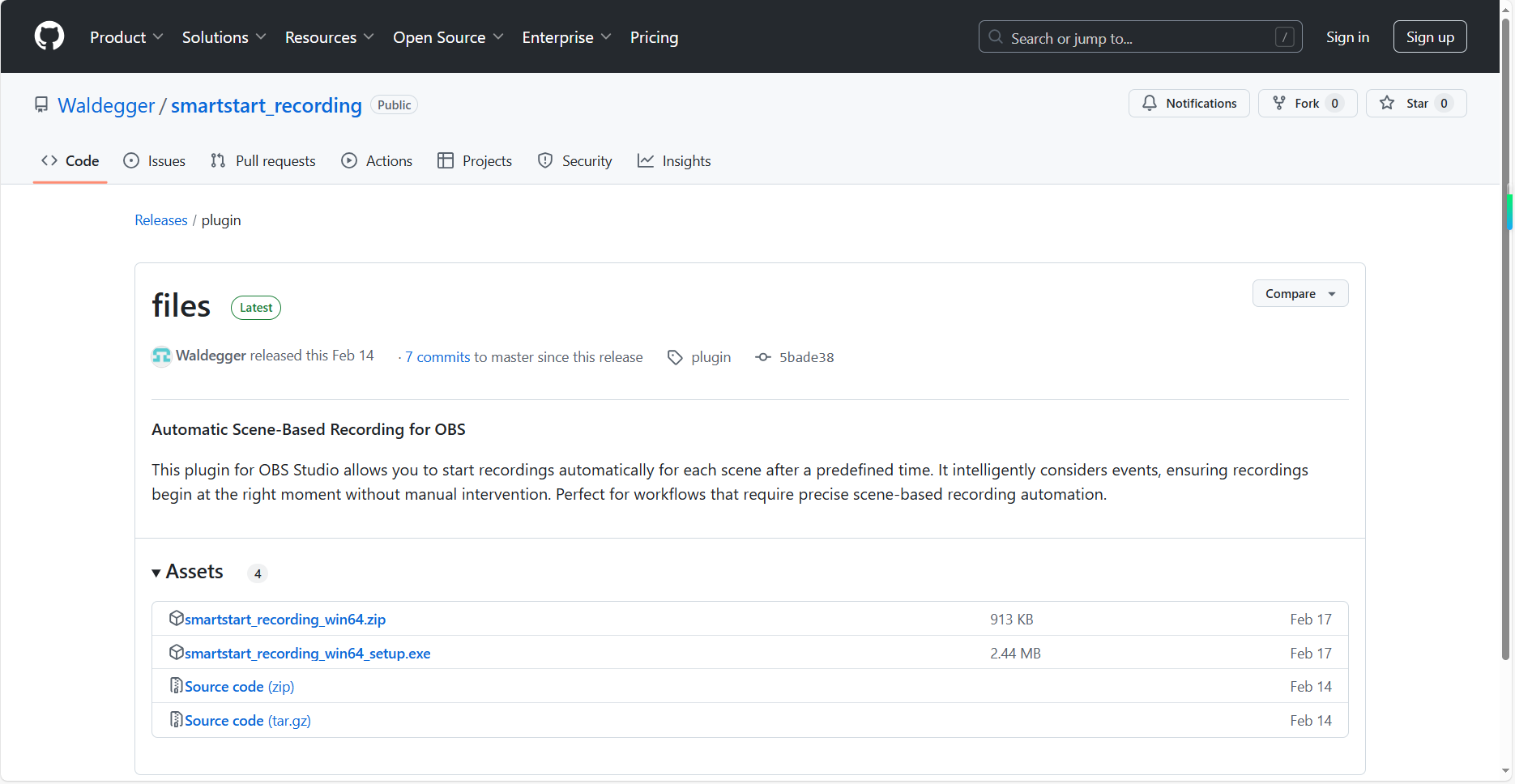Click the Fork icon
This screenshot has height=784, width=1515.
1279,103
